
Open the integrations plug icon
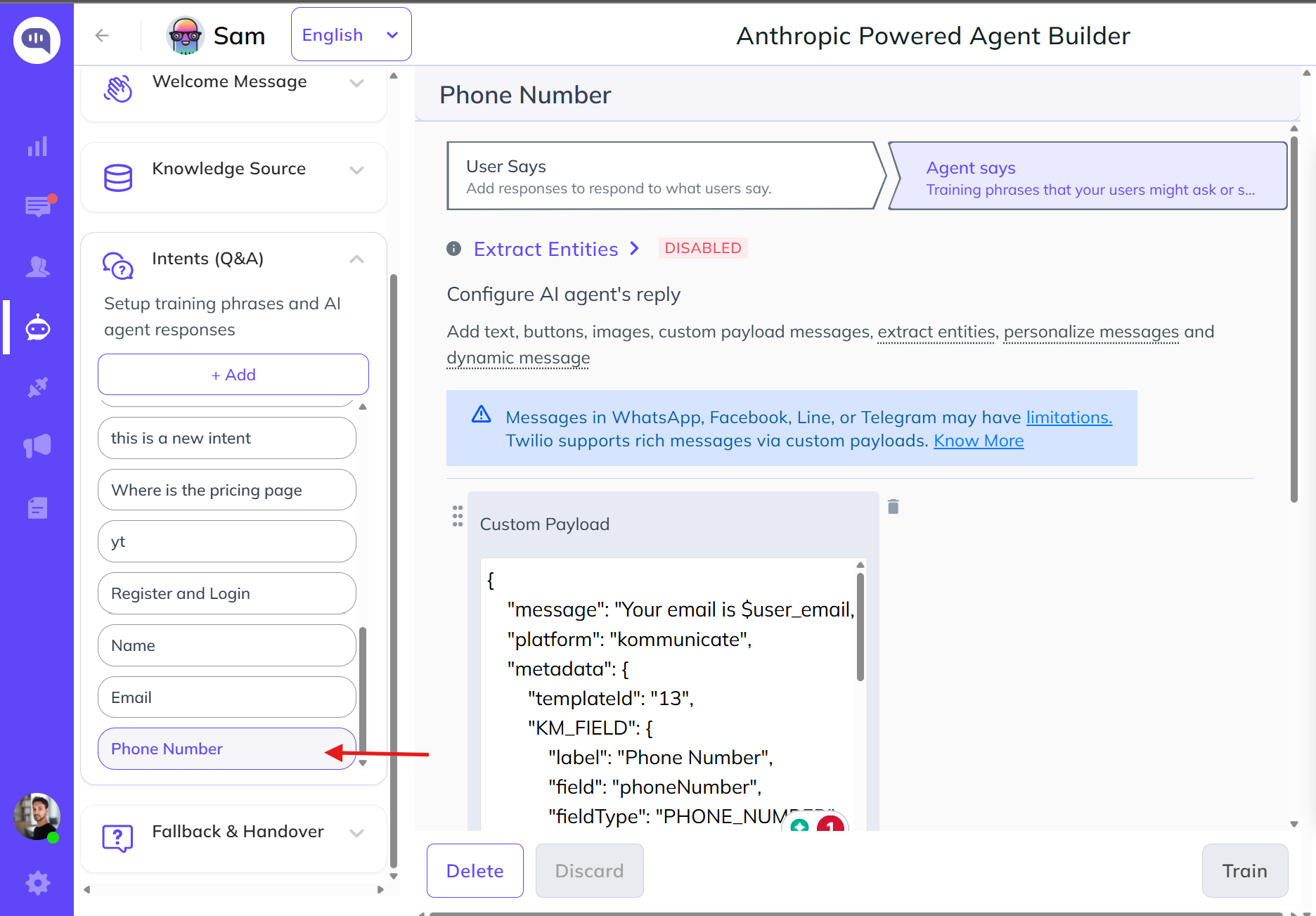click(38, 387)
